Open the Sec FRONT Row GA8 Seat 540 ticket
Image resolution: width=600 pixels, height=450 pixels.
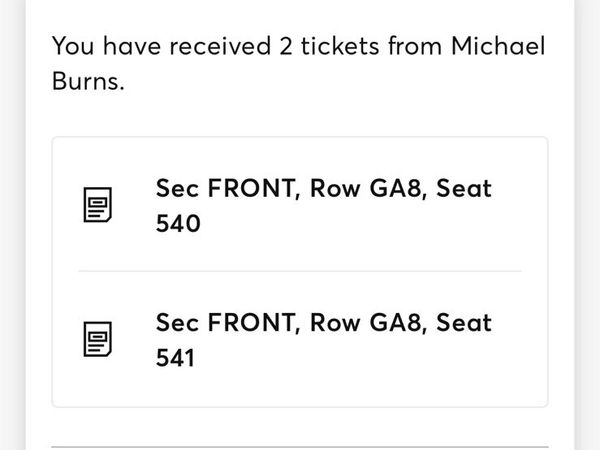point(300,205)
